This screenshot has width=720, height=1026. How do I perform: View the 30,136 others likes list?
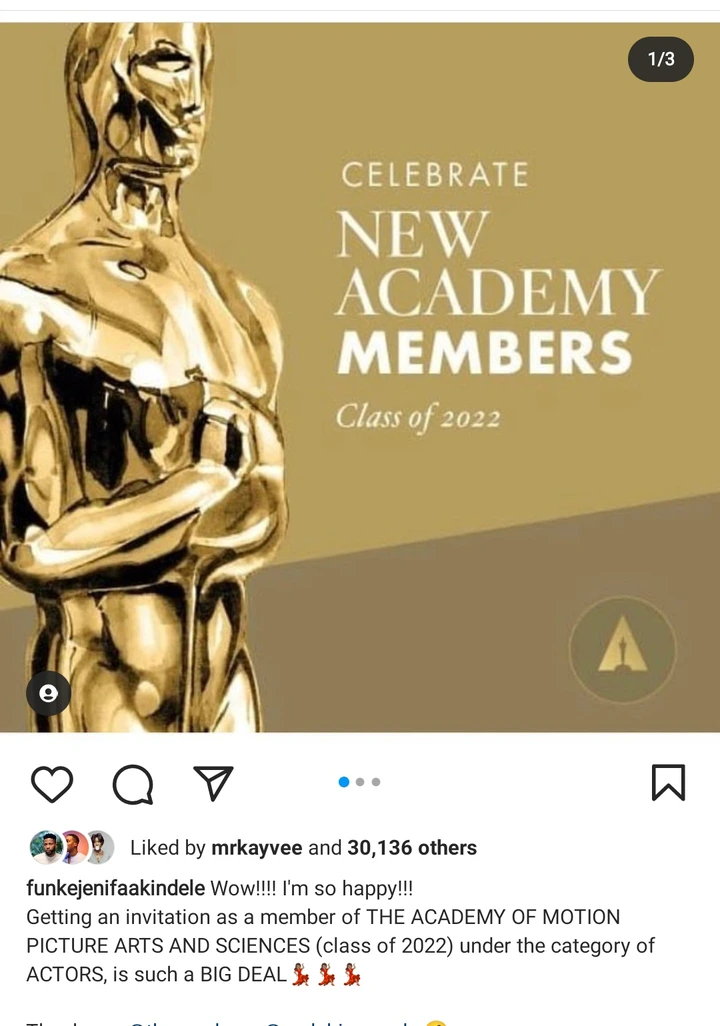pos(412,848)
